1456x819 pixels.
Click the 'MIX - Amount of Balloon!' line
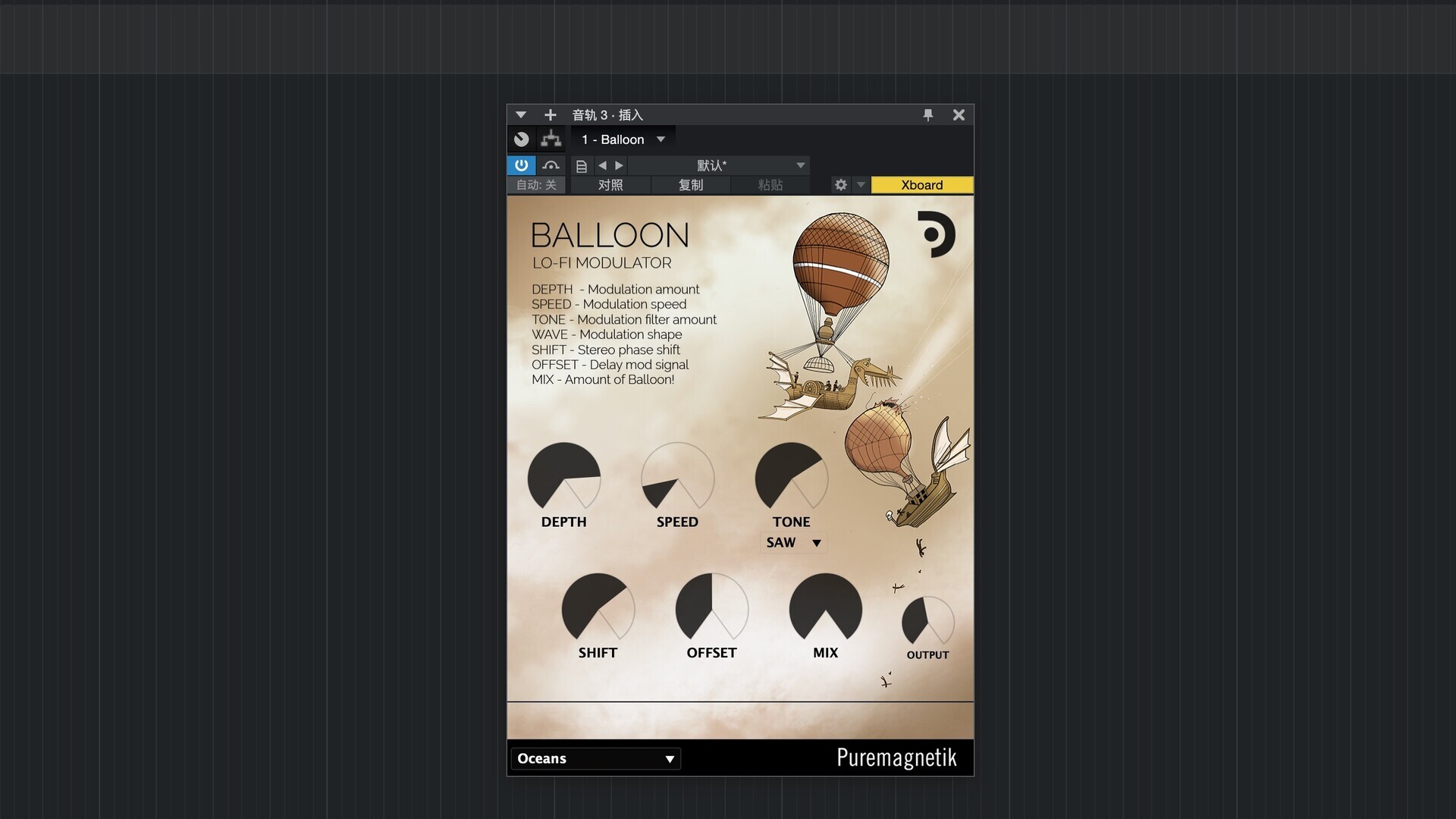[603, 379]
